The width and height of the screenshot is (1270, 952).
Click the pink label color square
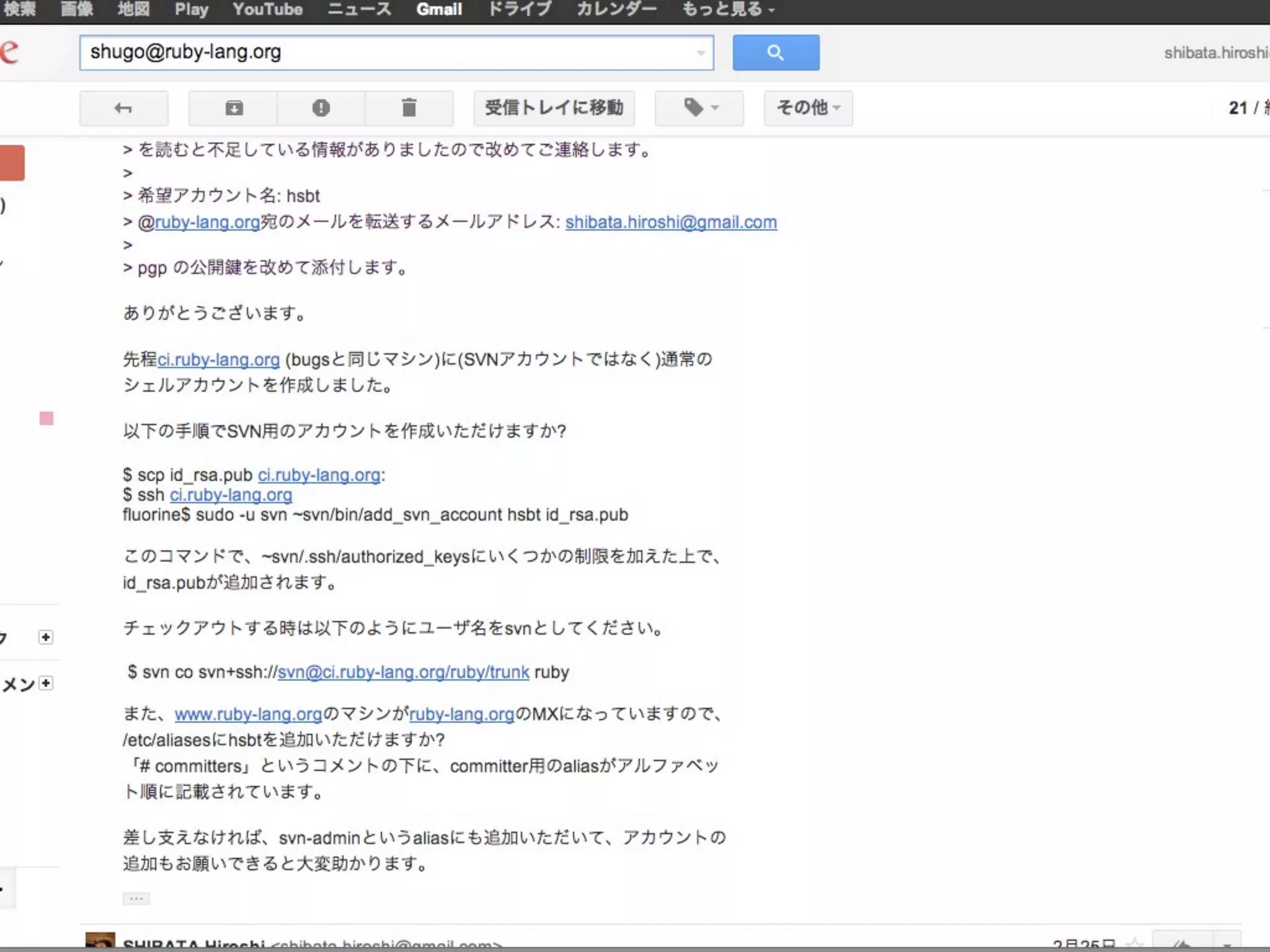click(47, 419)
